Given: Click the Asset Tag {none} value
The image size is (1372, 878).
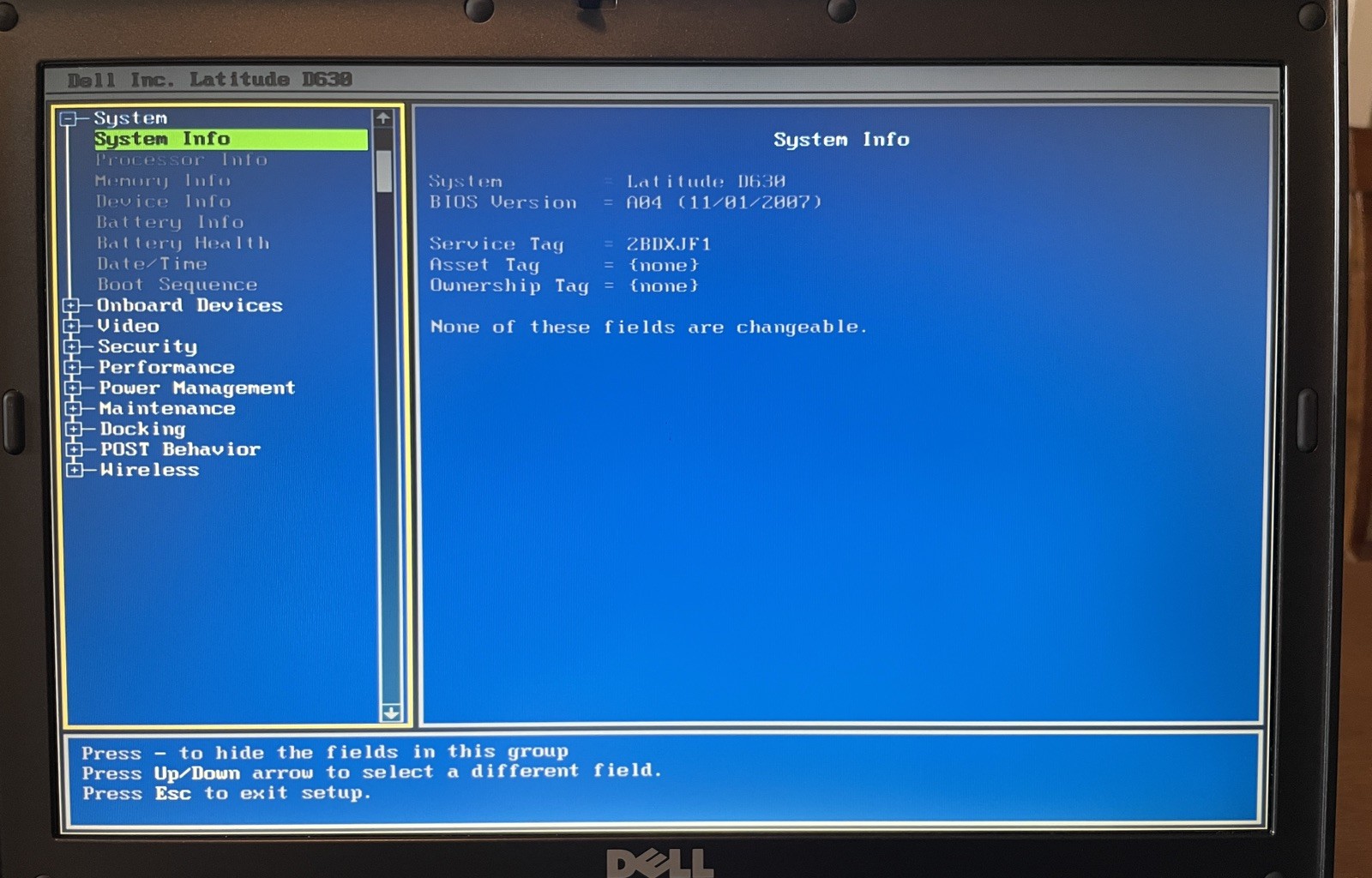Looking at the screenshot, I should tap(664, 265).
